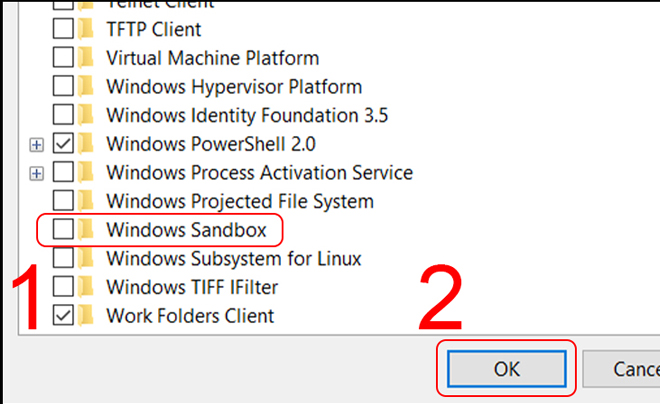Click the Windows Subsystem for Linux folder icon
The height and width of the screenshot is (404, 660).
tap(86, 258)
